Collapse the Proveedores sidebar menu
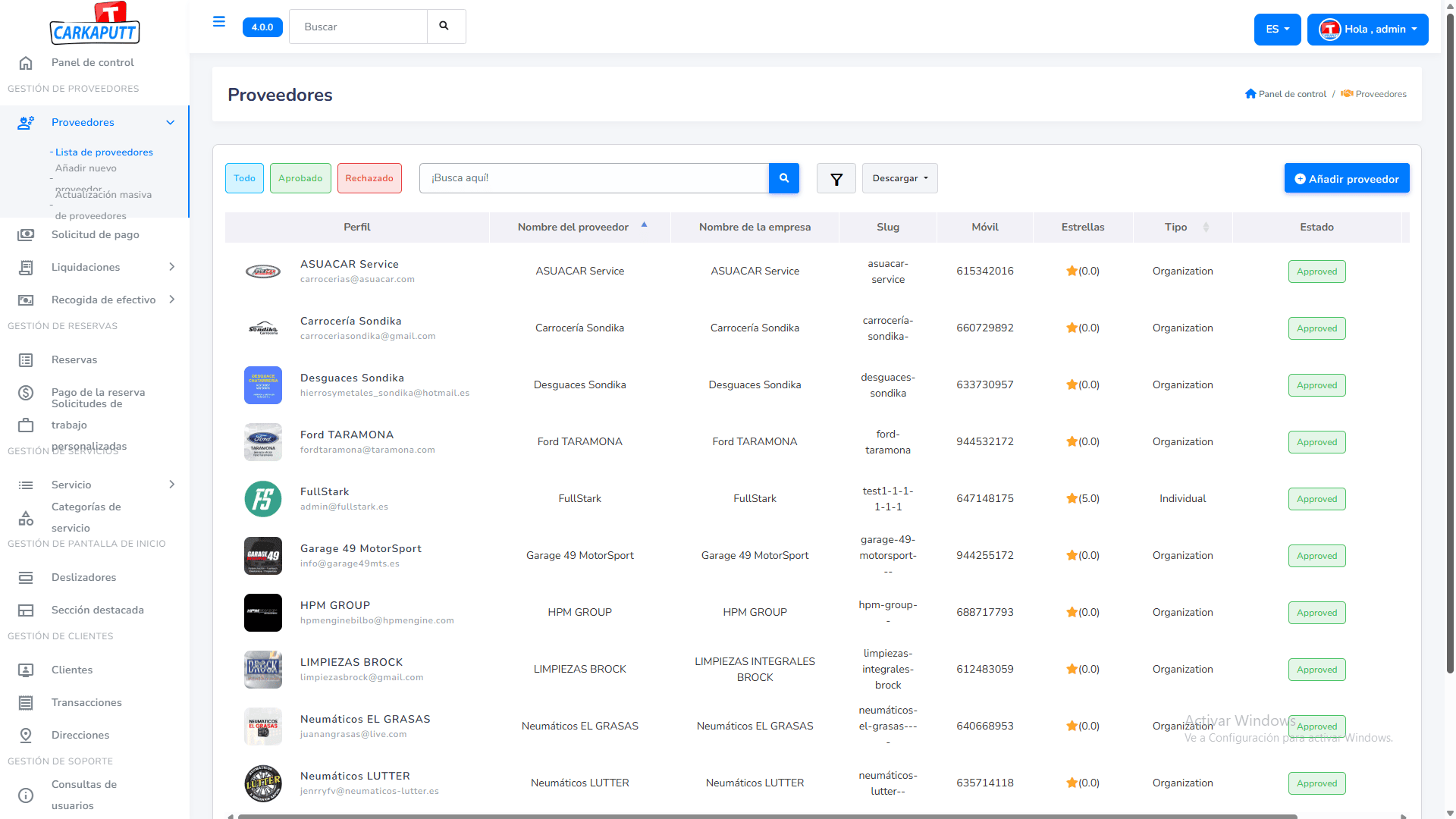This screenshot has height=819, width=1456. tap(170, 123)
